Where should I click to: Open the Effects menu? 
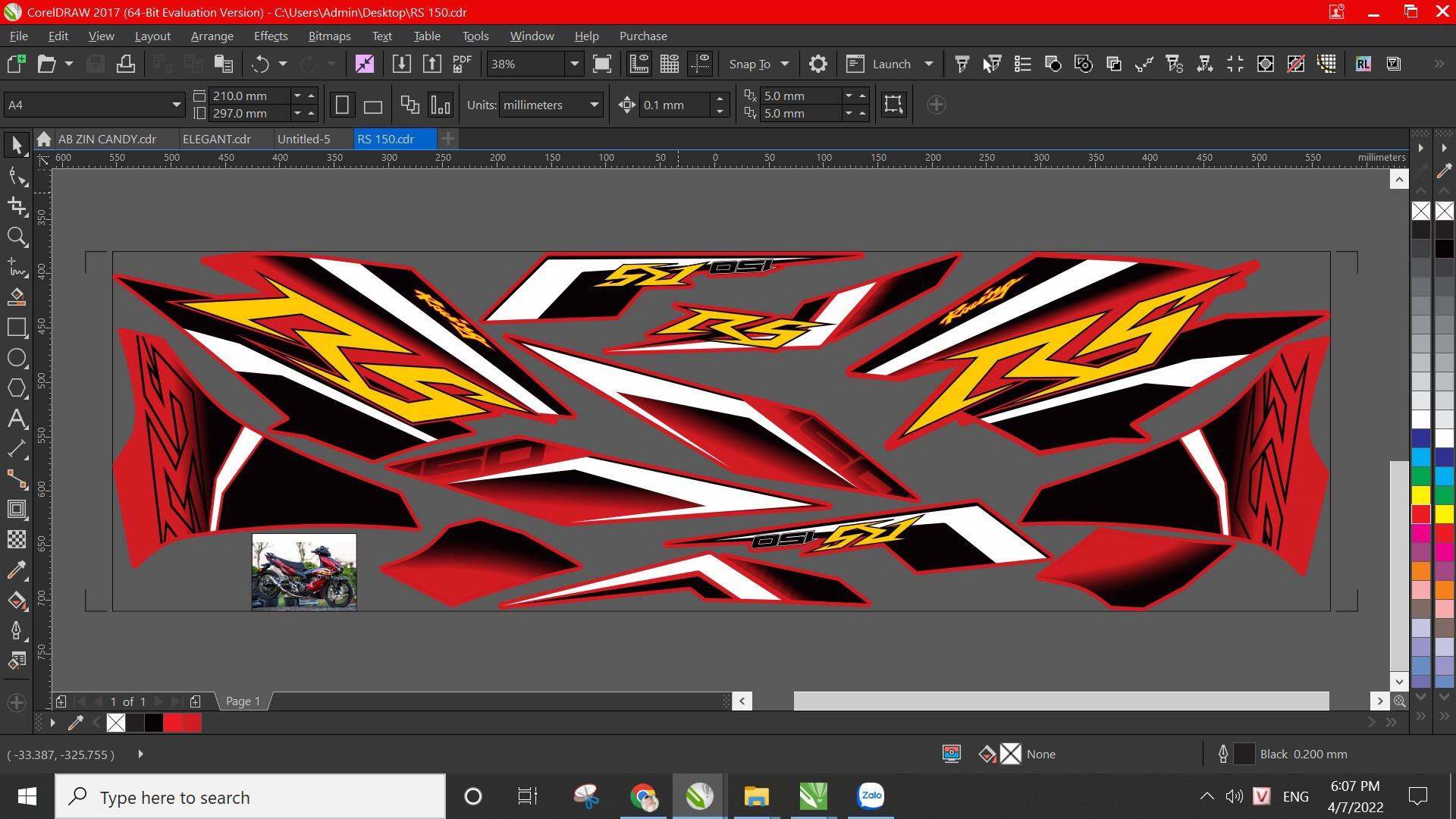(270, 36)
